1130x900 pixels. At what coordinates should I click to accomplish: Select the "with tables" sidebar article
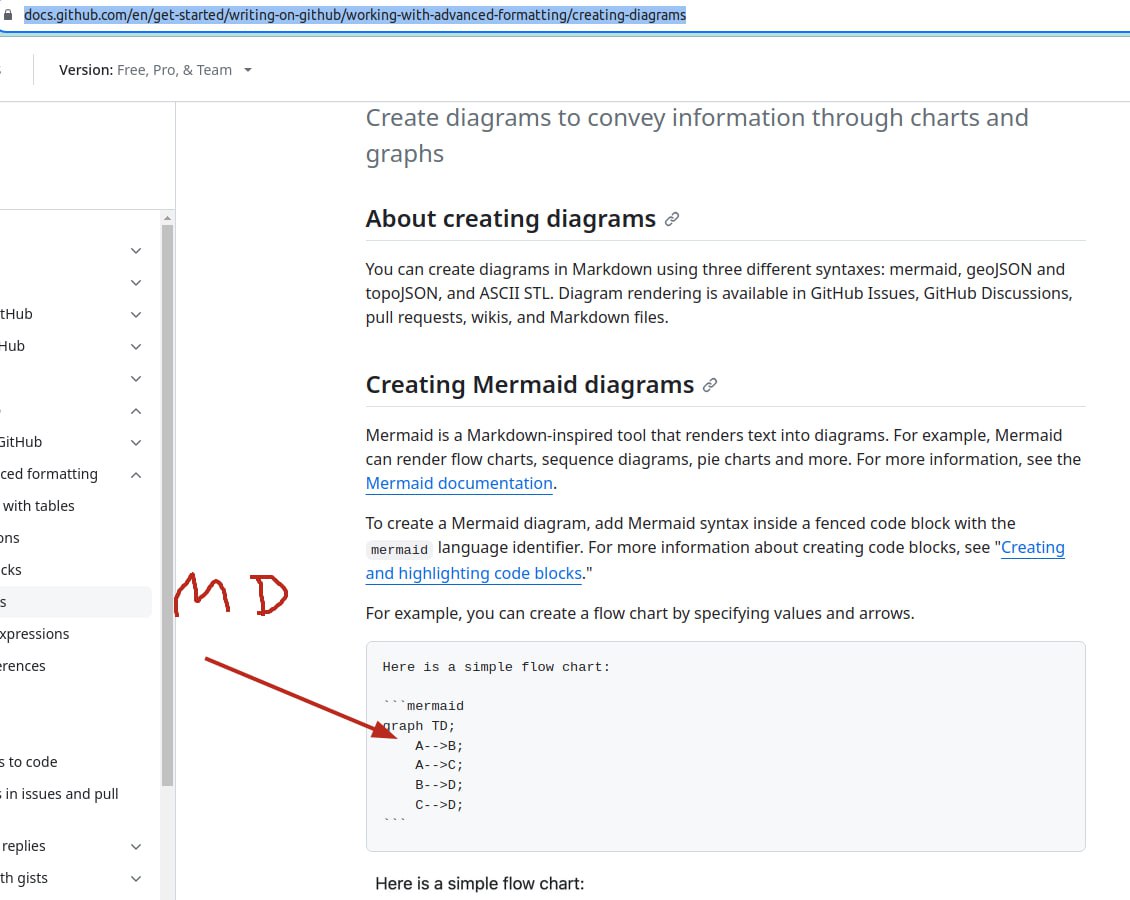click(38, 506)
